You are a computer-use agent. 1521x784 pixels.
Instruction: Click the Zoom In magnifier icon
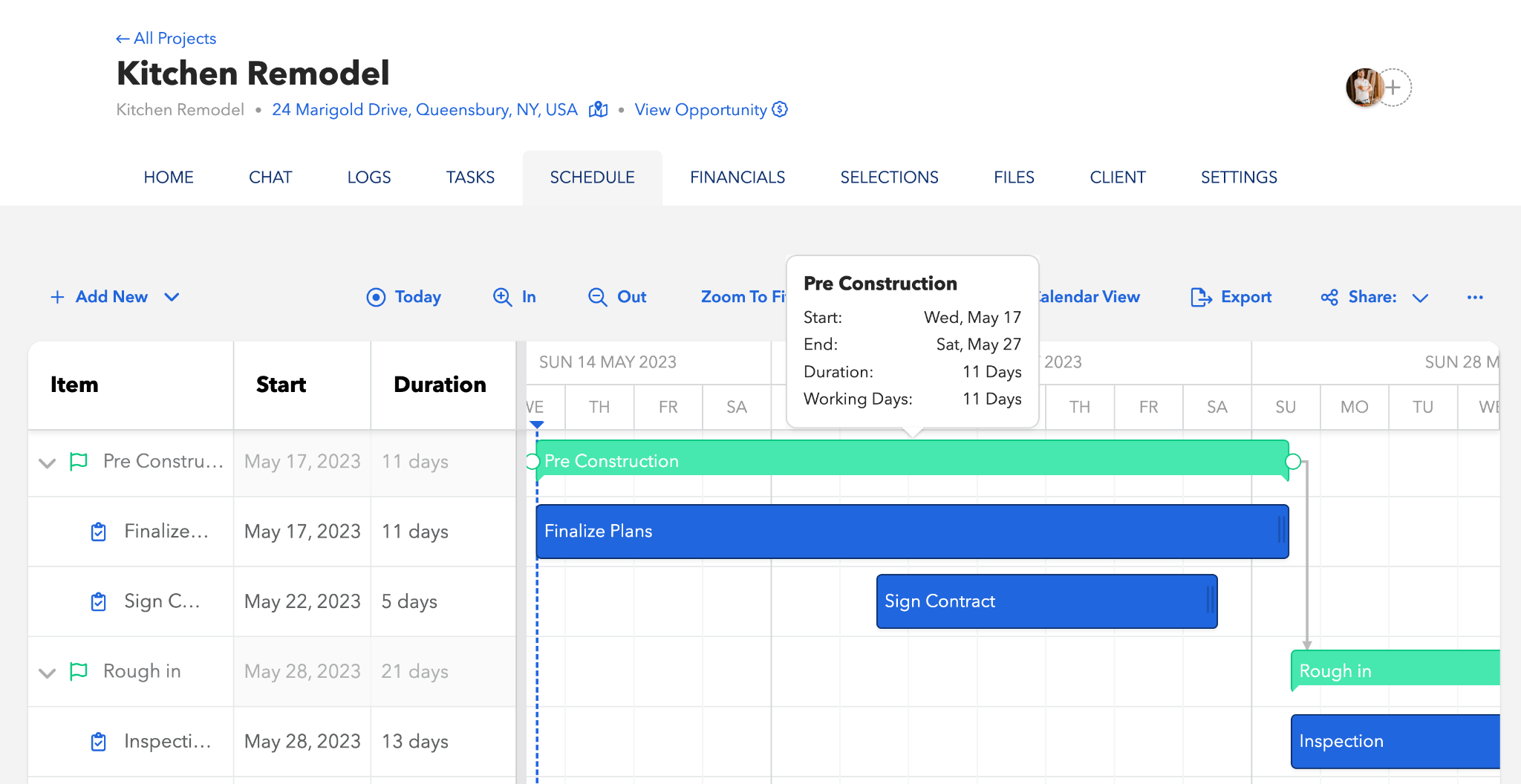[x=503, y=297]
